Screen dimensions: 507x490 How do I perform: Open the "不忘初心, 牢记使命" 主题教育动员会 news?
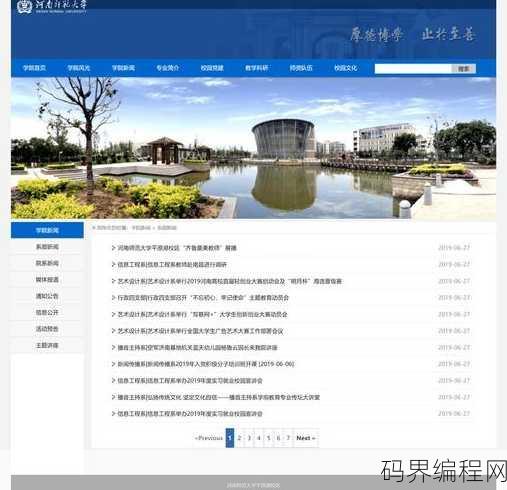(x=203, y=298)
